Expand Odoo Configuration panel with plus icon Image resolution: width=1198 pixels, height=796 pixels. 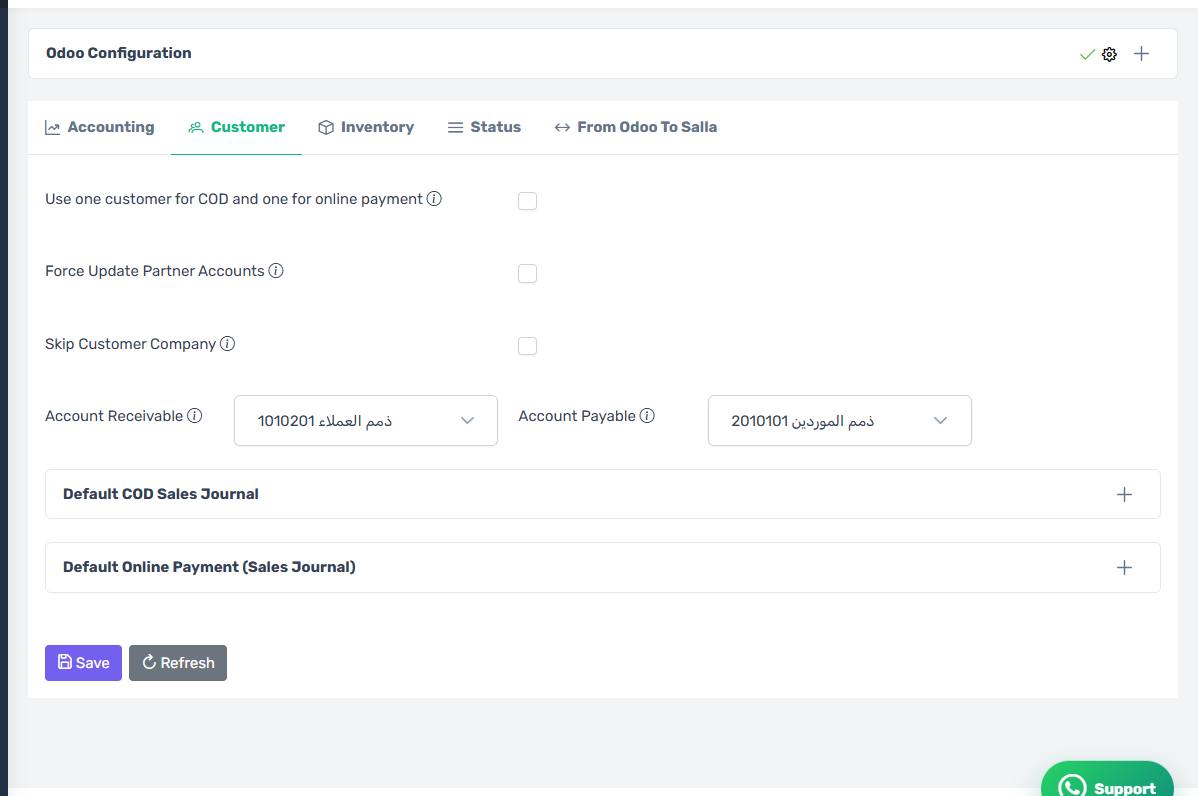point(1141,53)
